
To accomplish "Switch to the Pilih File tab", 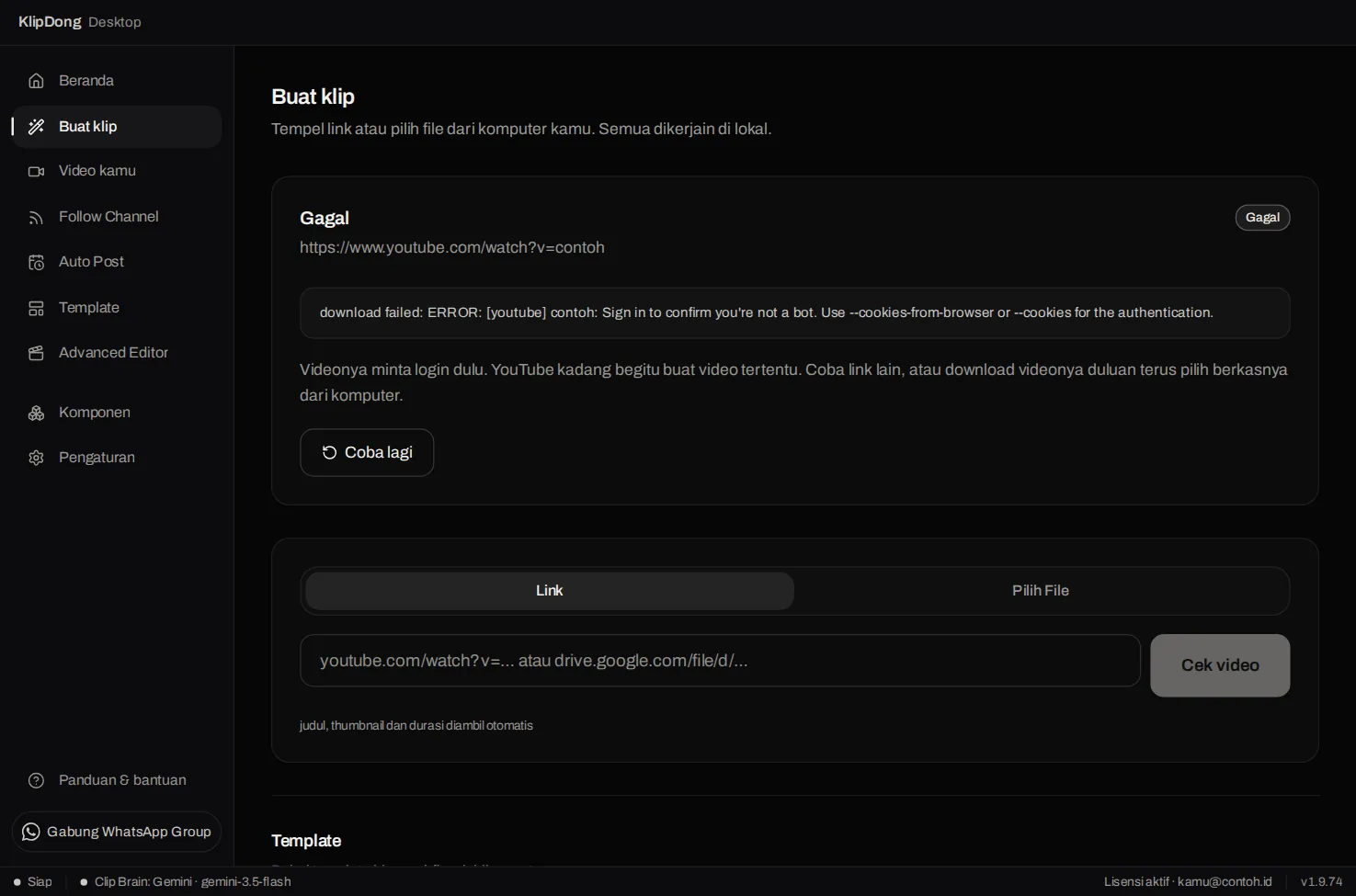I will coord(1041,591).
